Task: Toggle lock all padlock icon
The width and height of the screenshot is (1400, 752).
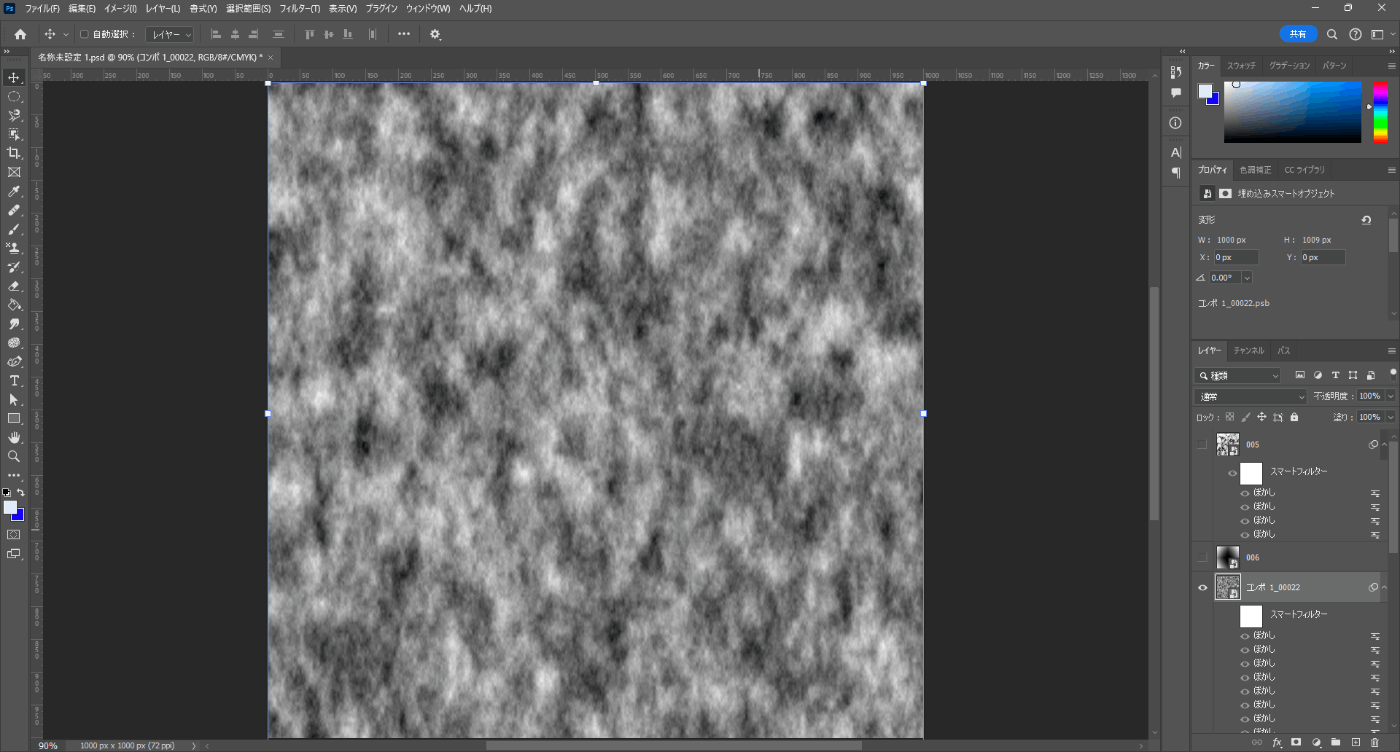Action: coord(1294,417)
